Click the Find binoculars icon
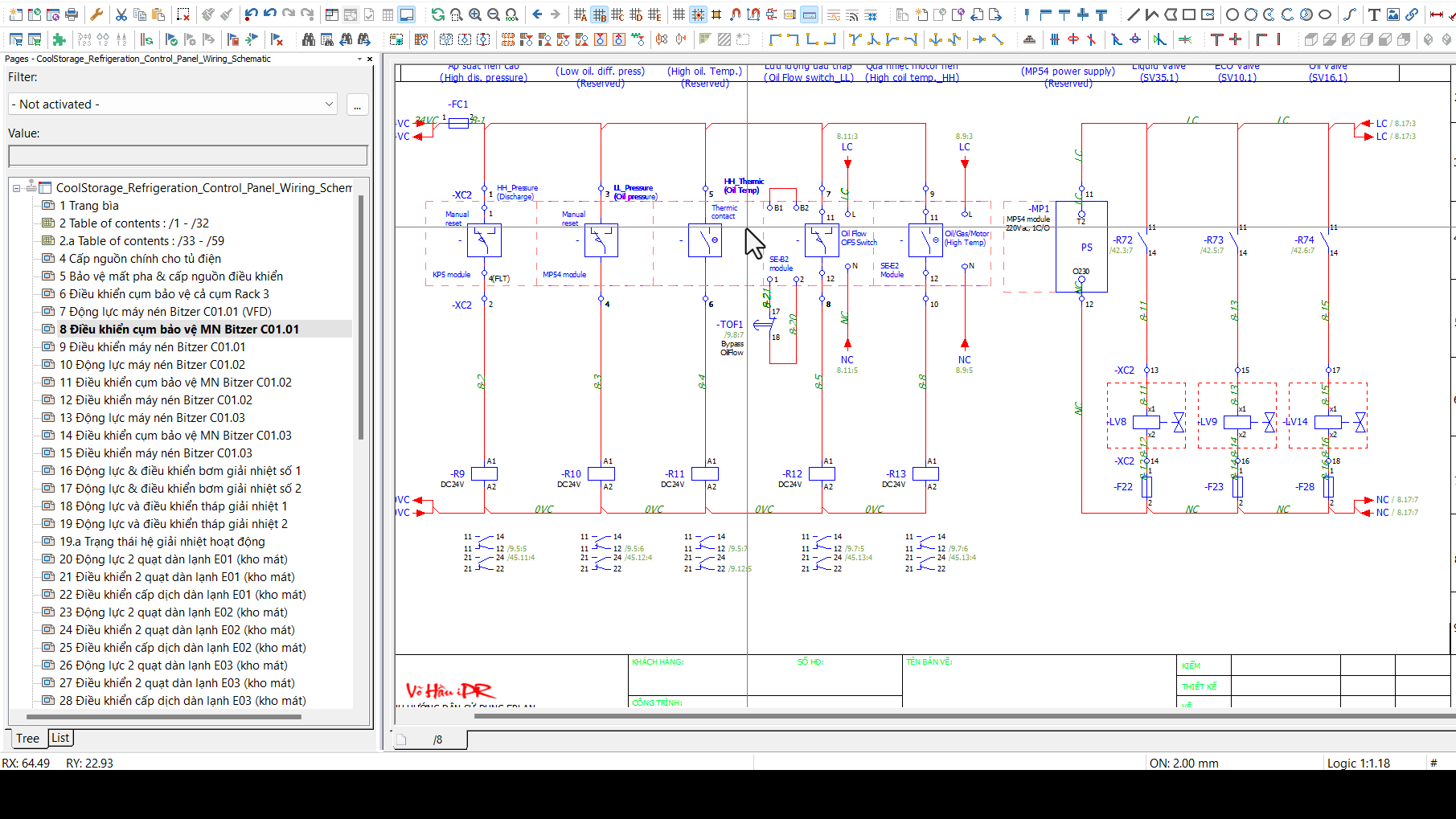The image size is (1456, 819). click(308, 39)
